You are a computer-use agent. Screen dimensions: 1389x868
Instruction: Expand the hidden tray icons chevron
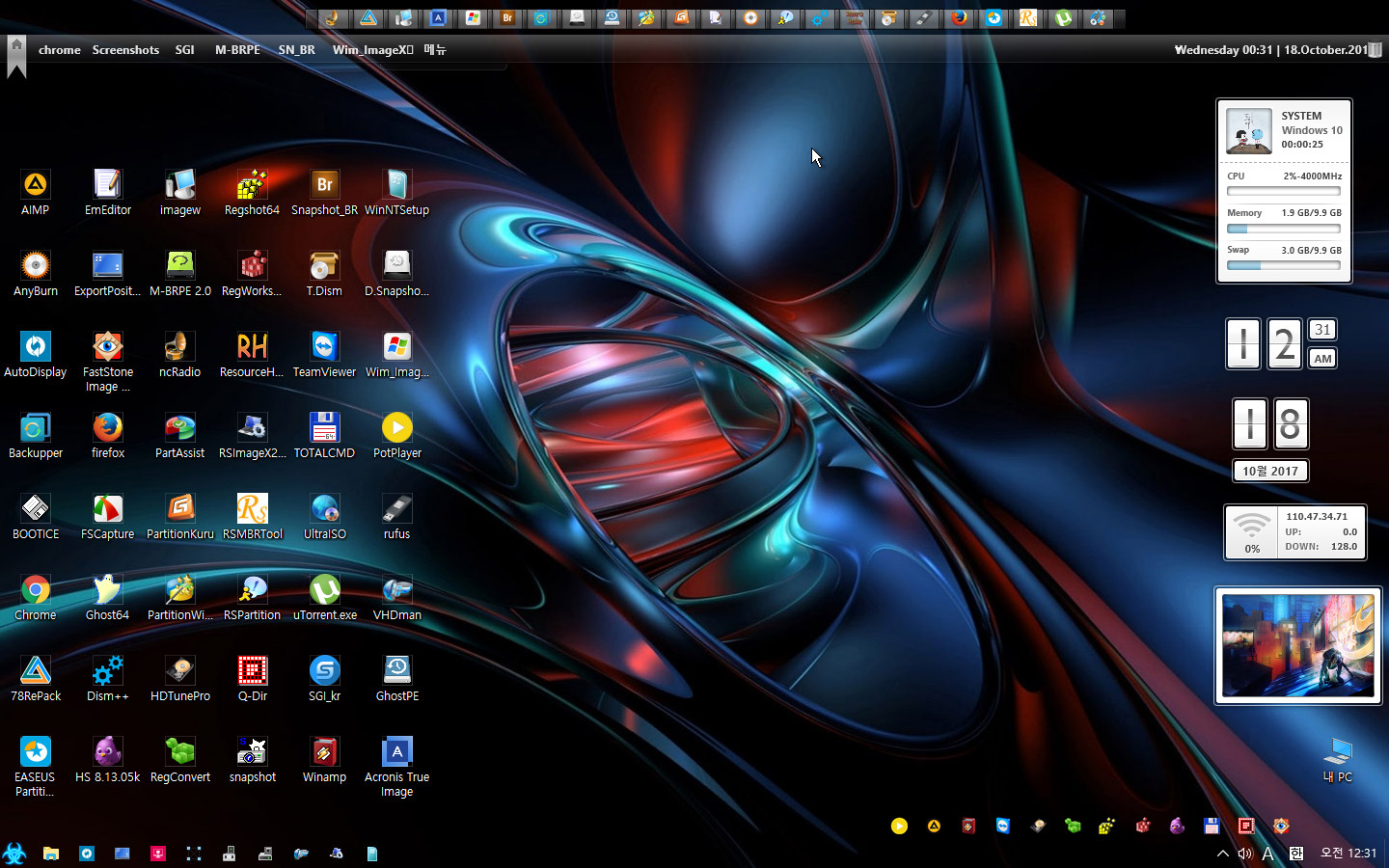[x=1223, y=854]
